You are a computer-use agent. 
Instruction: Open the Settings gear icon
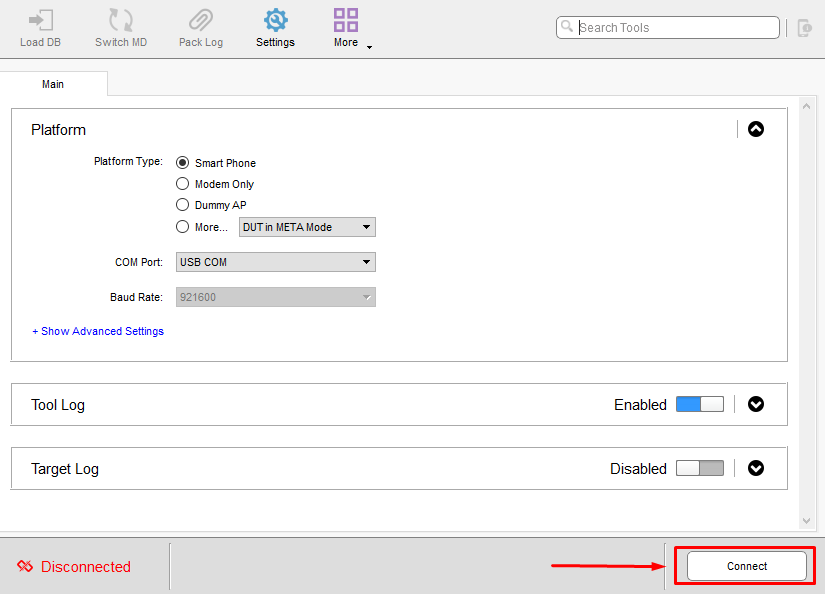275,21
